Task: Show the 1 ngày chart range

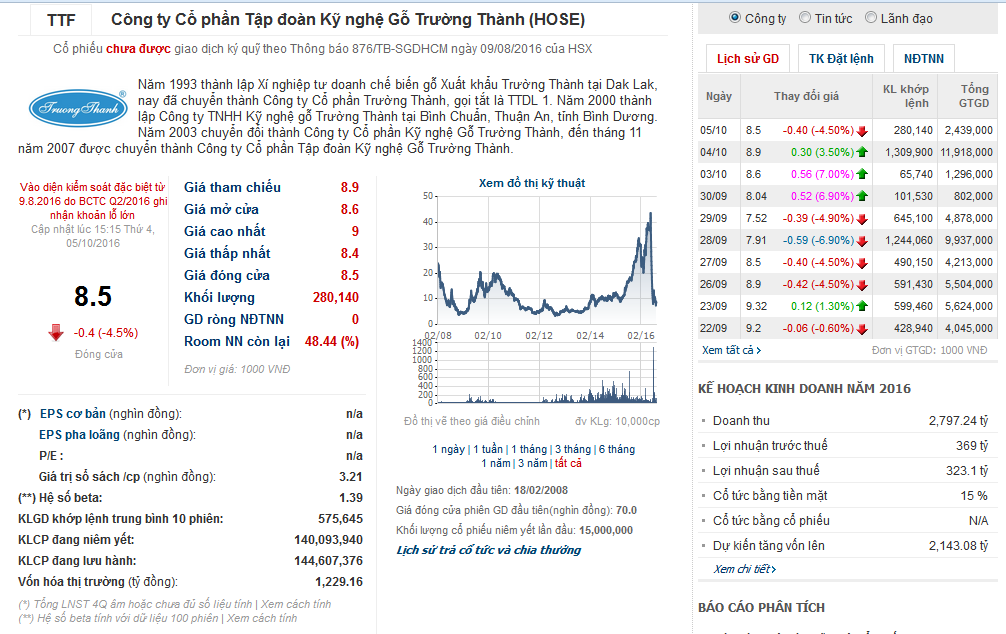Action: 448,449
